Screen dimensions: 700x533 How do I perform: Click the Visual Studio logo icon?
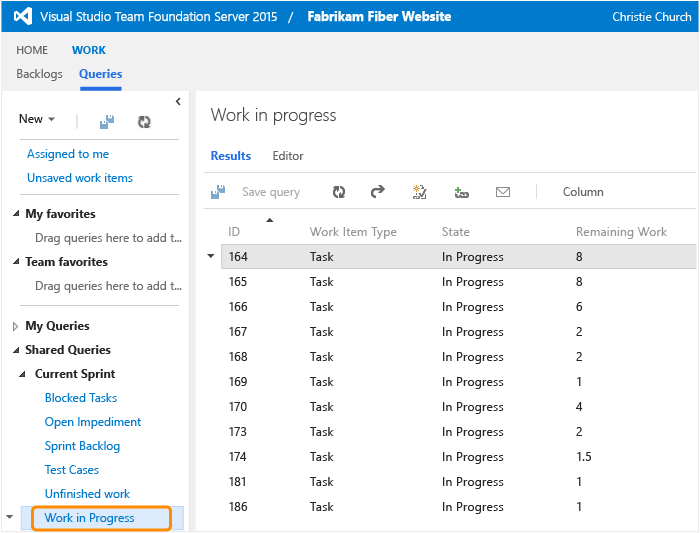coord(23,17)
